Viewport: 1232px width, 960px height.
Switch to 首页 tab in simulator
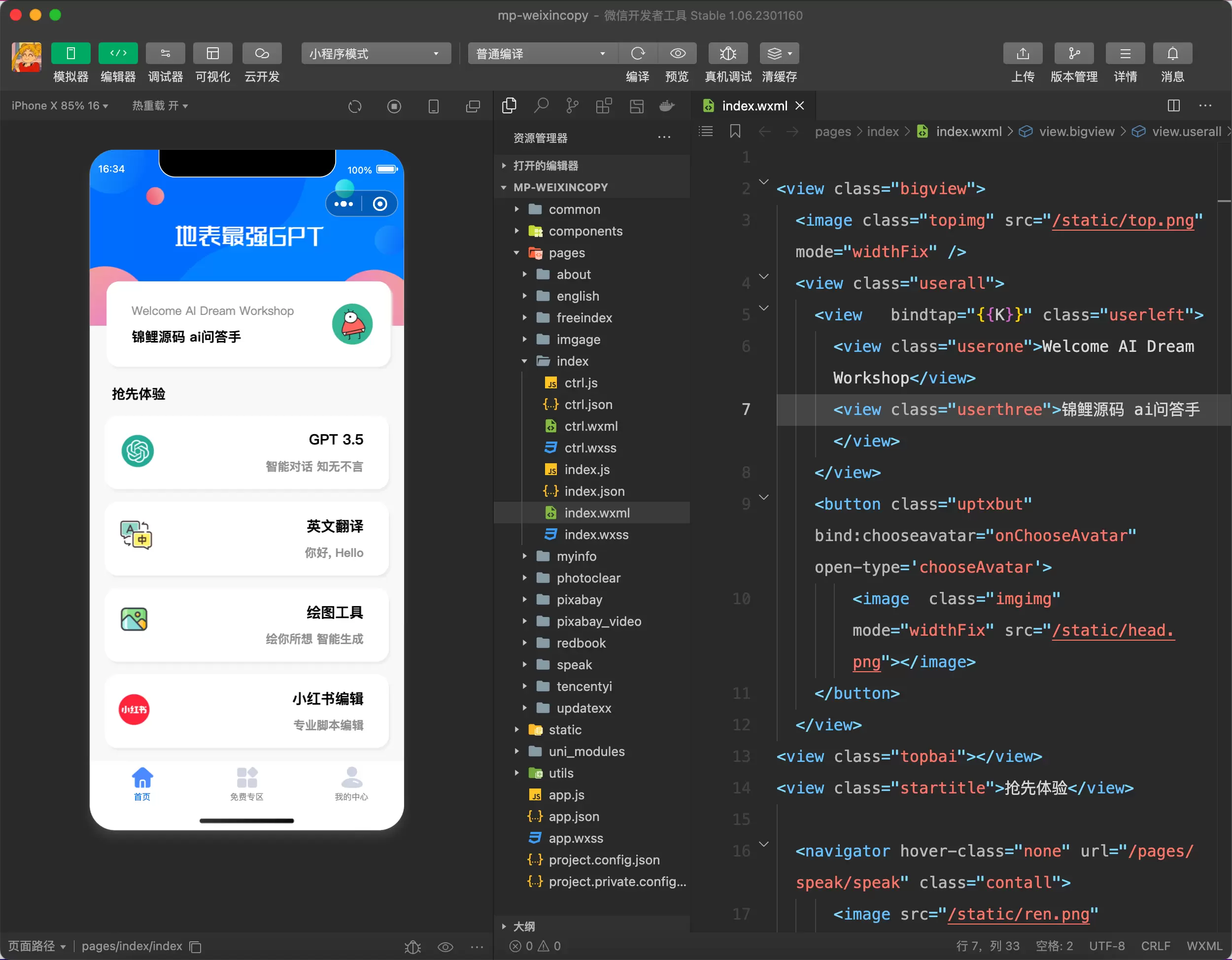point(142,784)
